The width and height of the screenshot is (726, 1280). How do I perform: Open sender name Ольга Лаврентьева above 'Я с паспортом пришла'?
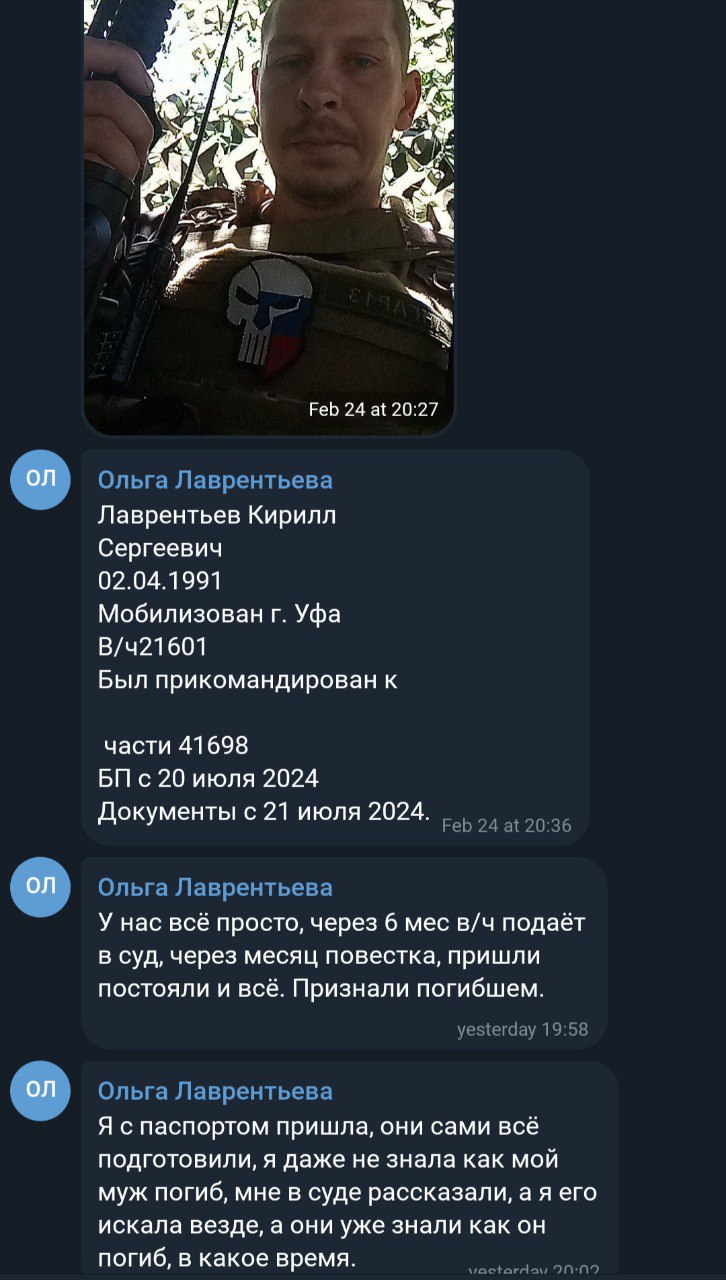pos(215,1092)
